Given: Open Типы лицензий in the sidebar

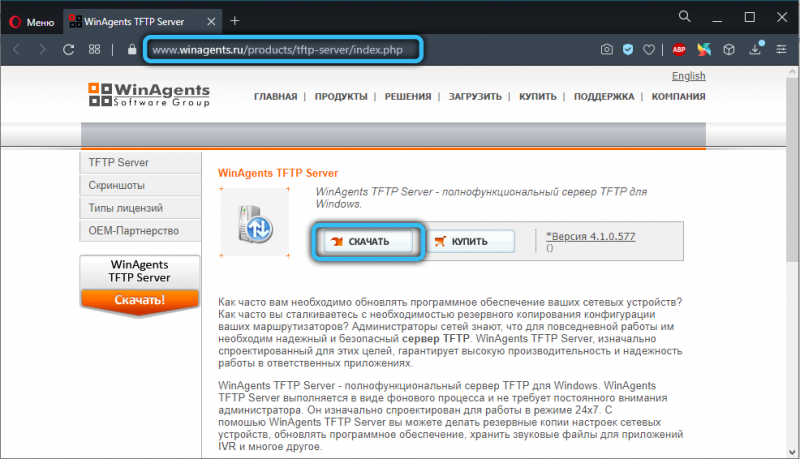Looking at the screenshot, I should click(x=140, y=208).
